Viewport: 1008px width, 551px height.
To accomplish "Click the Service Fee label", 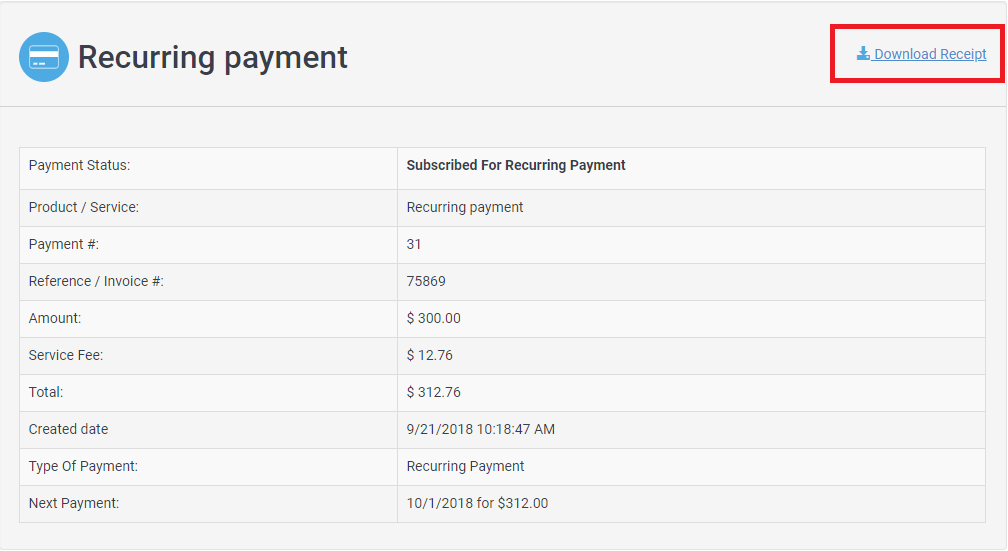I will pyautogui.click(x=66, y=355).
